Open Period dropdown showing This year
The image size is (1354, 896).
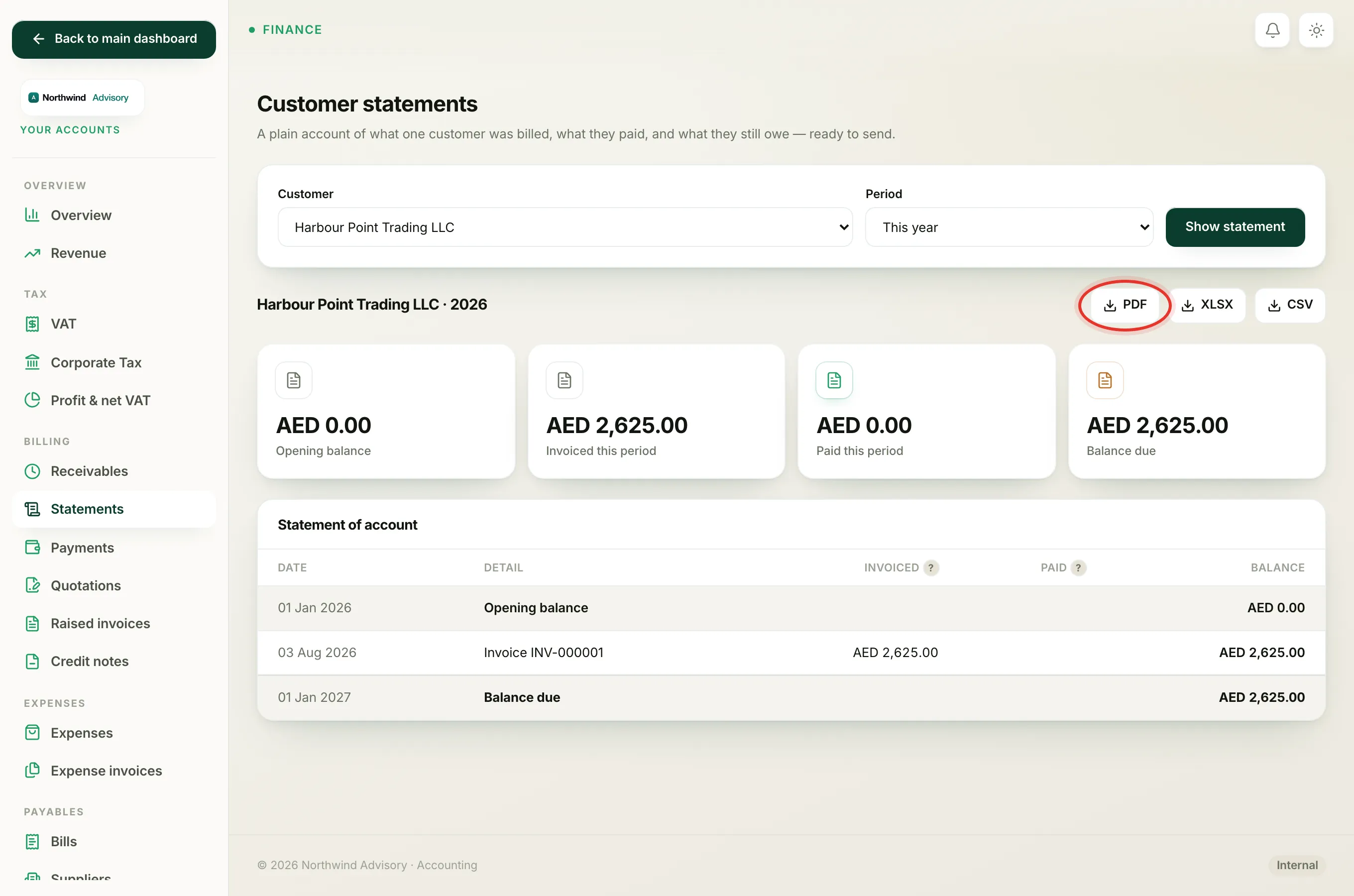point(1009,227)
